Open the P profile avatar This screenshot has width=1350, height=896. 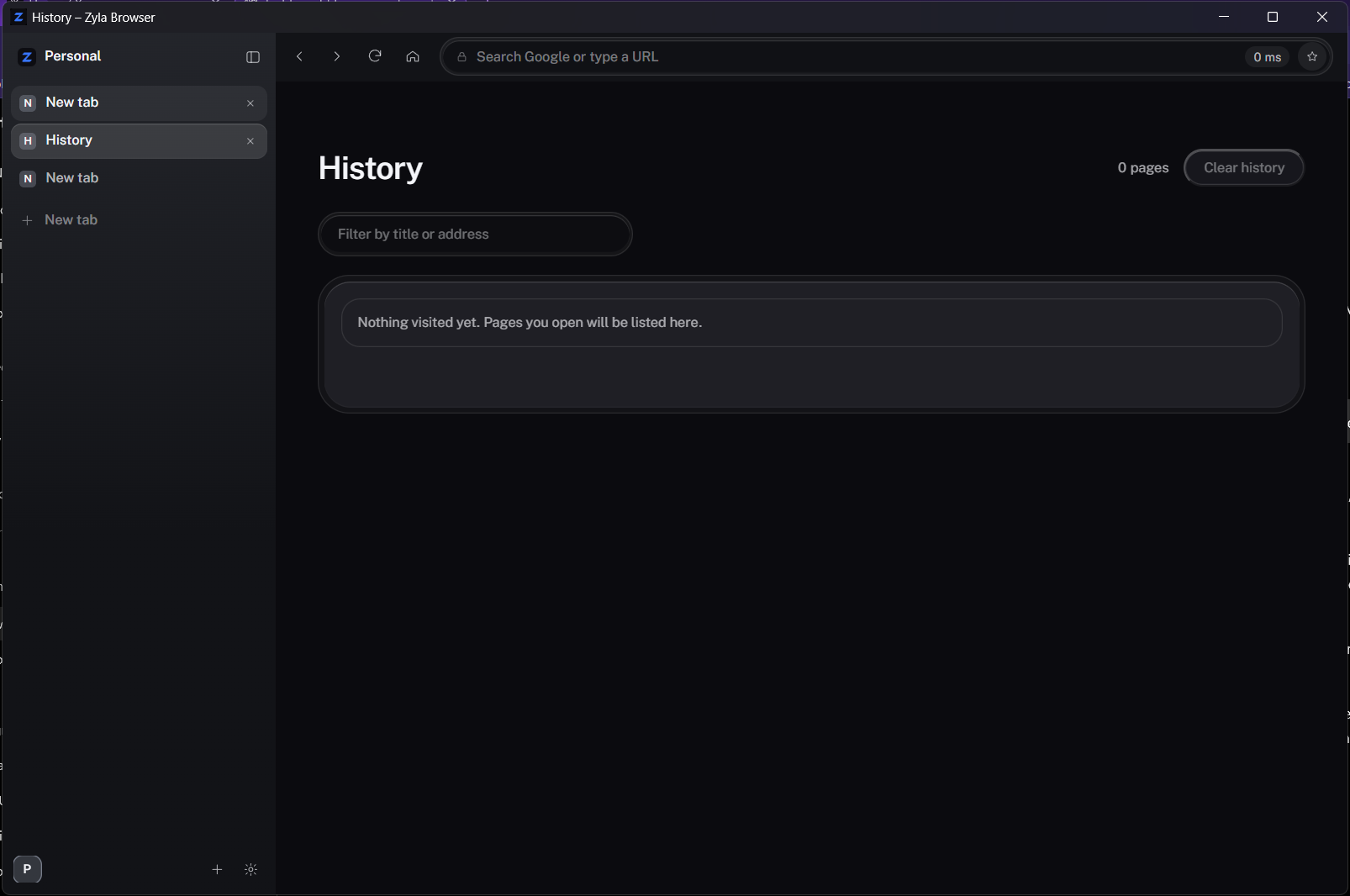(28, 869)
